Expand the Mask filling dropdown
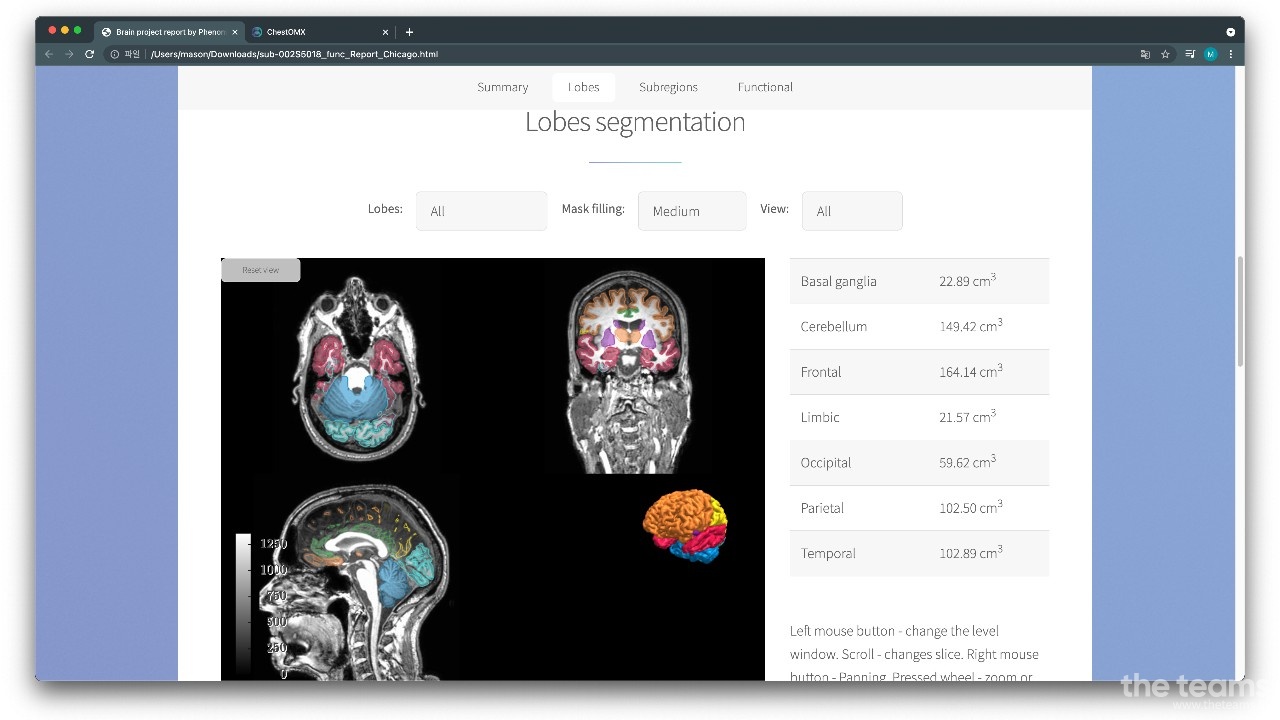This screenshot has width=1280, height=720. (x=691, y=211)
